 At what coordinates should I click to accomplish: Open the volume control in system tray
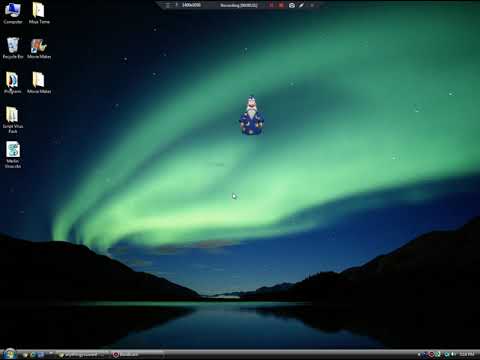click(453, 354)
